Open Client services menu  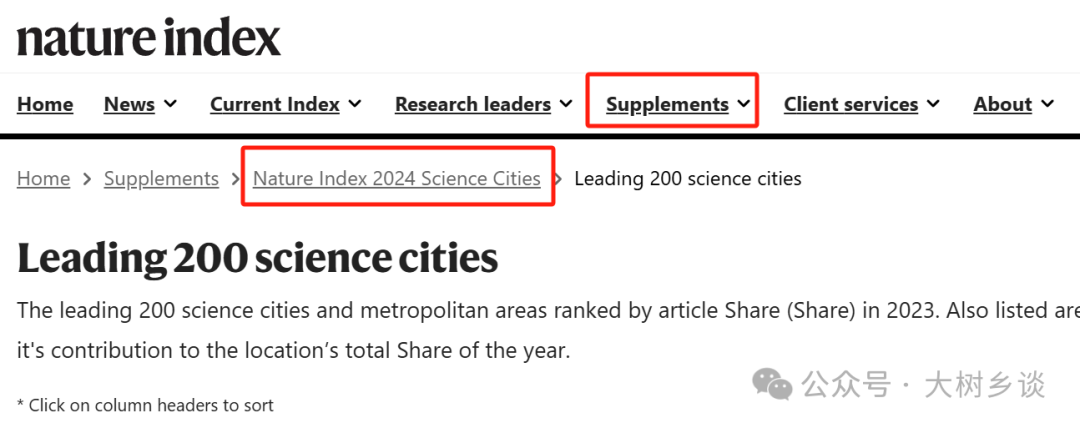(x=851, y=104)
